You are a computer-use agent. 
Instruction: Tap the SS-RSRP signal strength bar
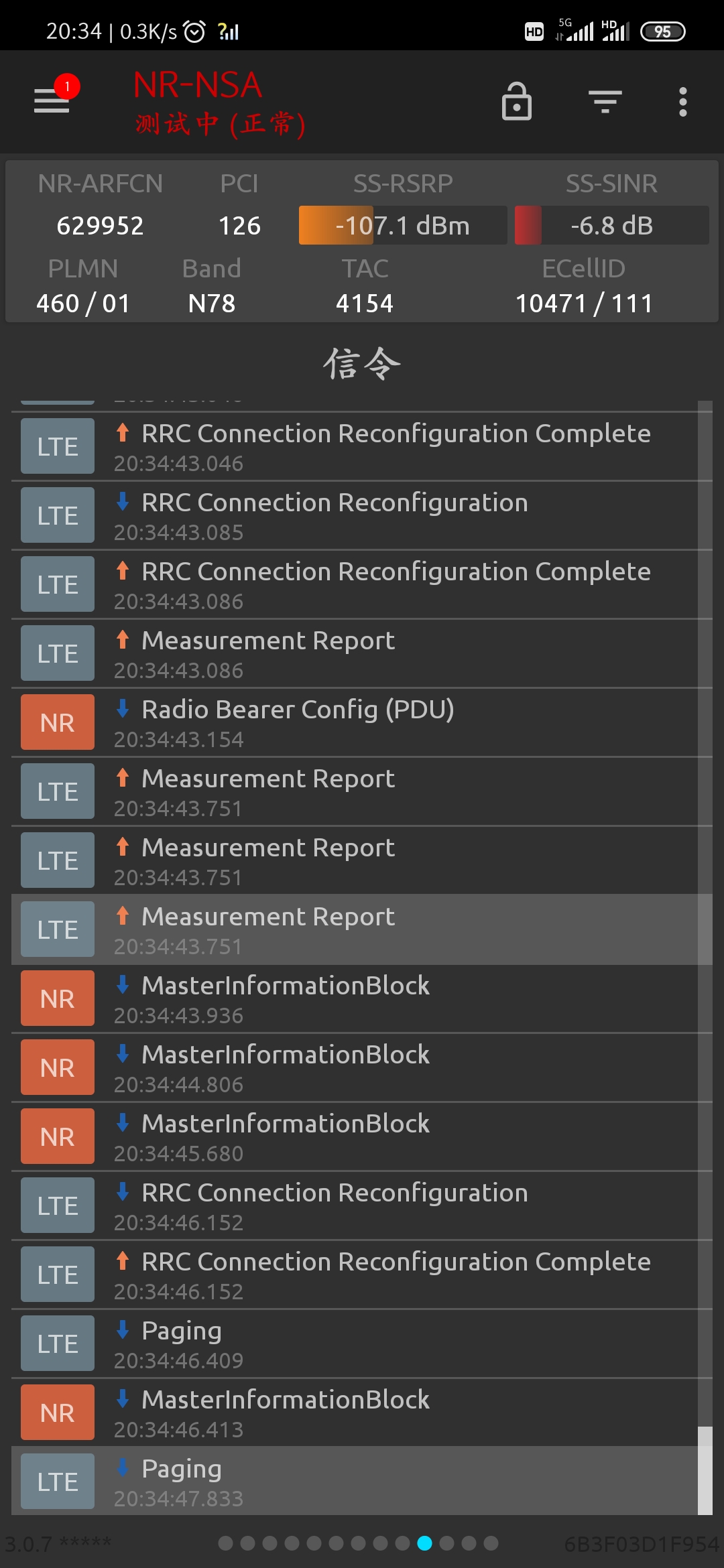(402, 226)
